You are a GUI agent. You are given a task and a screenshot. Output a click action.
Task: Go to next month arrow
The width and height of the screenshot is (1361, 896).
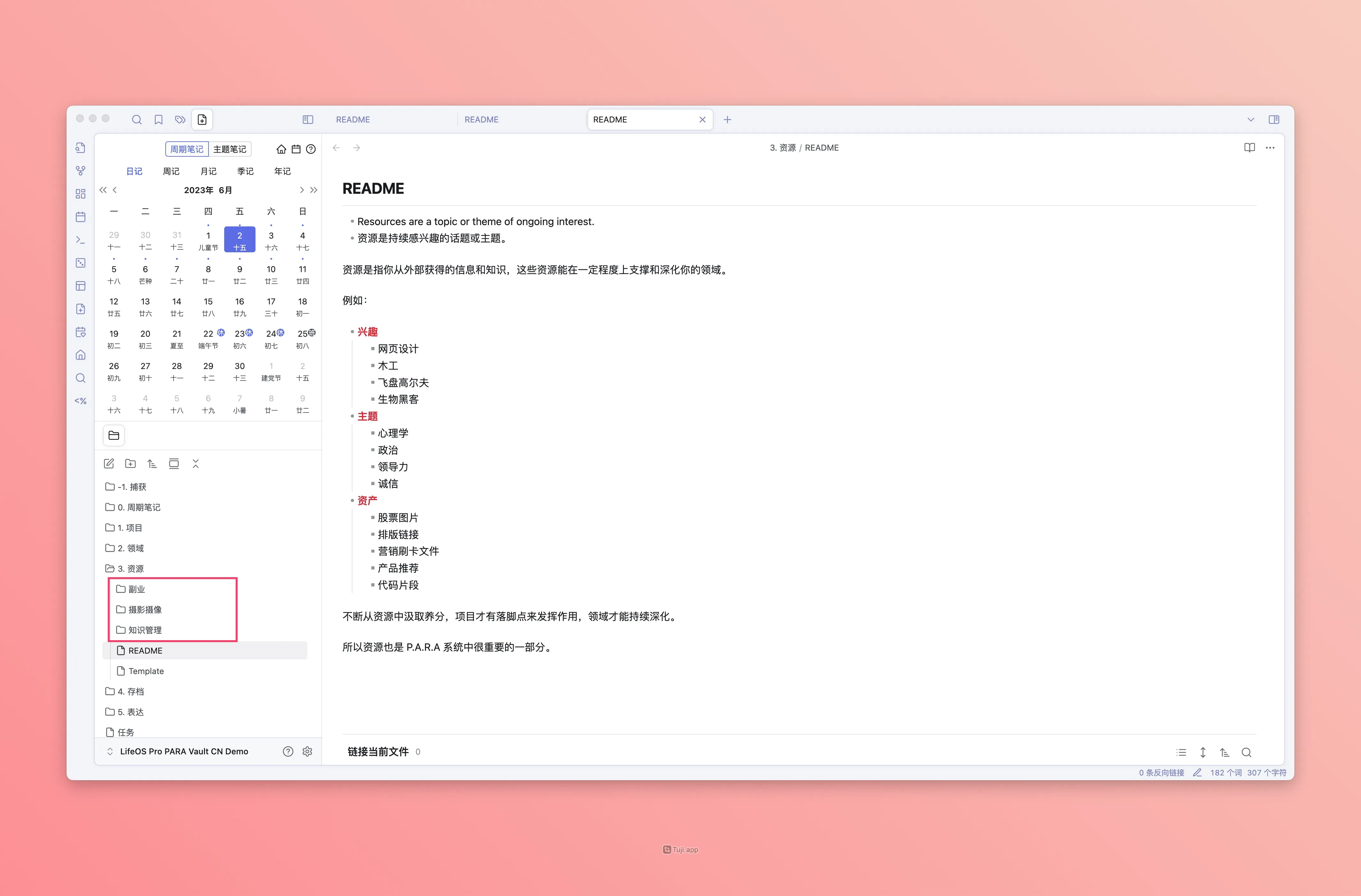(x=301, y=190)
